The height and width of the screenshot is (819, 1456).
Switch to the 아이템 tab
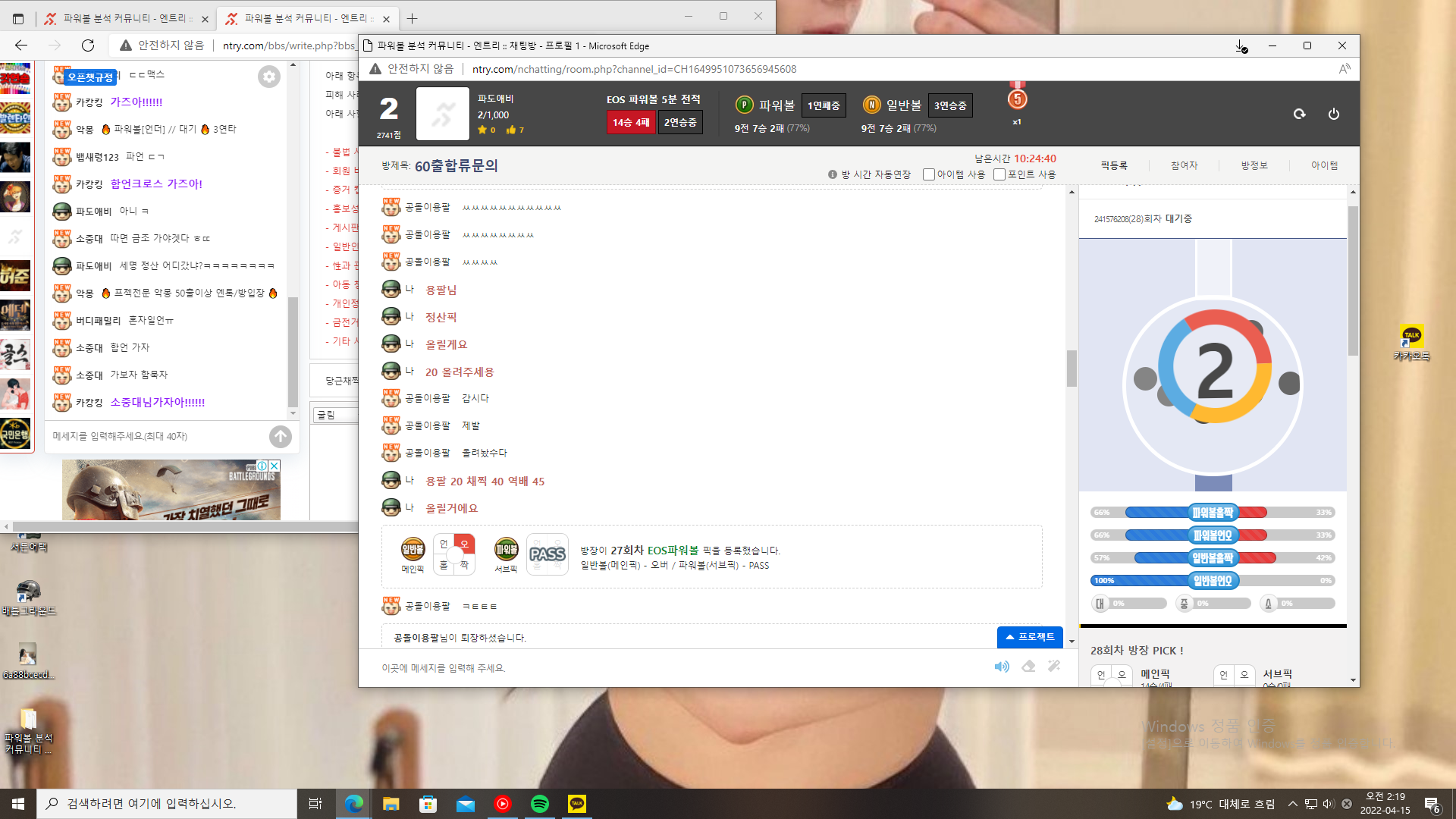point(1325,165)
